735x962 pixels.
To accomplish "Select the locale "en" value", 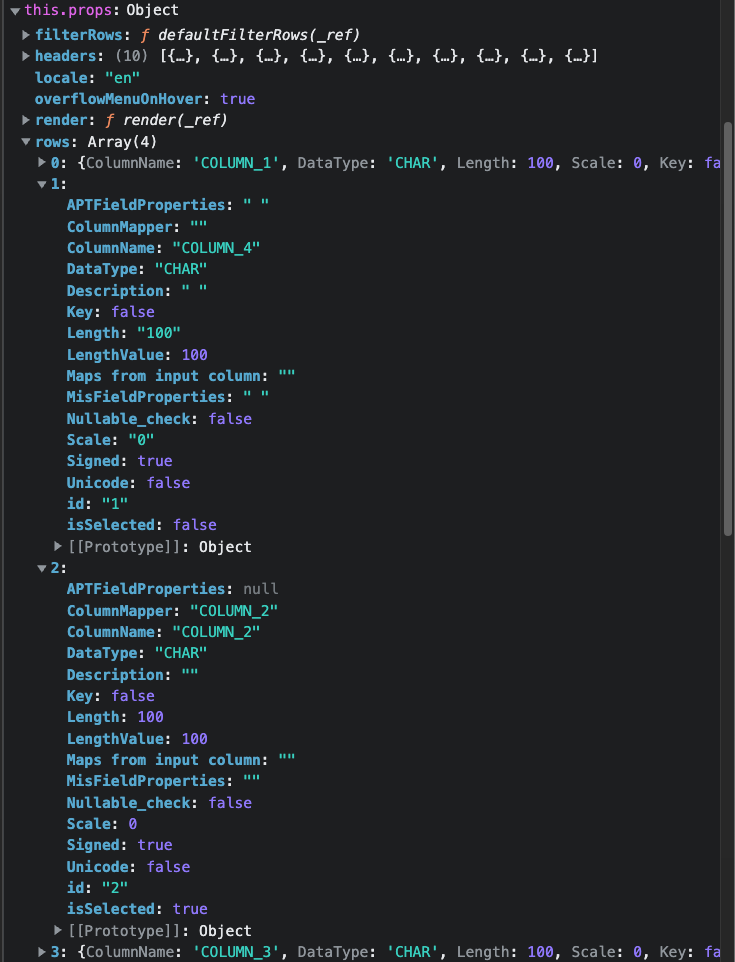I will (x=122, y=78).
